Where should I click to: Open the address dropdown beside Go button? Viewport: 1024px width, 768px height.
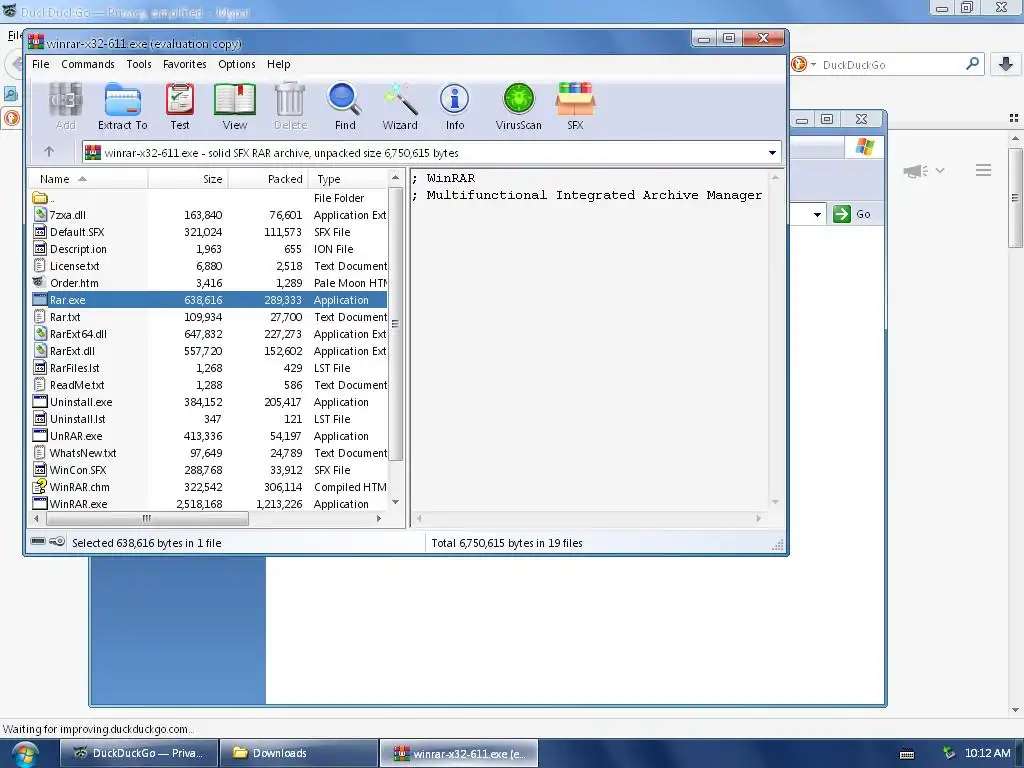817,214
